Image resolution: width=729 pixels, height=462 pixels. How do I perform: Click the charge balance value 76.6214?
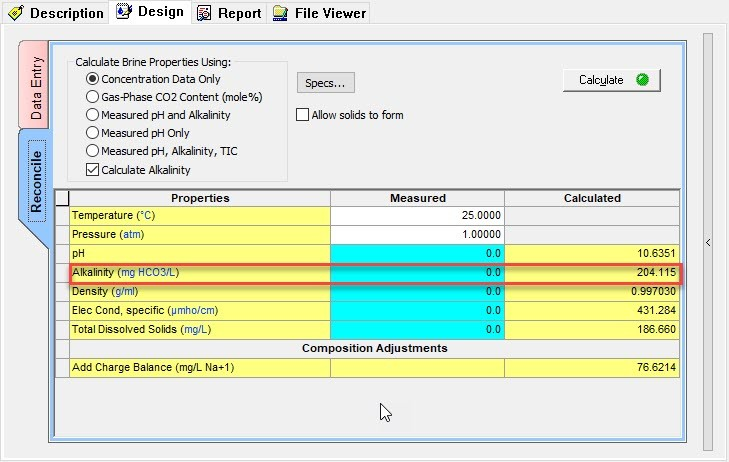[656, 368]
